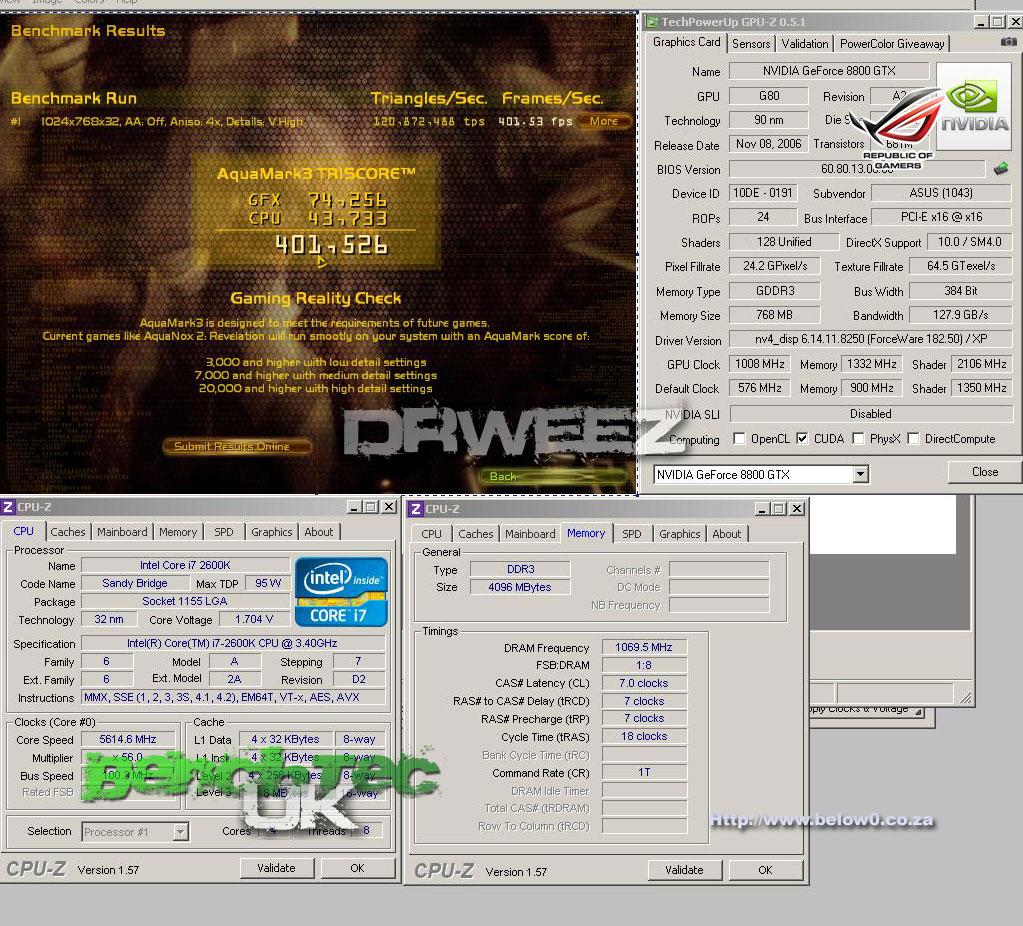Click OK in right CPU-Z window
Image resolution: width=1023 pixels, height=926 pixels.
[x=765, y=870]
